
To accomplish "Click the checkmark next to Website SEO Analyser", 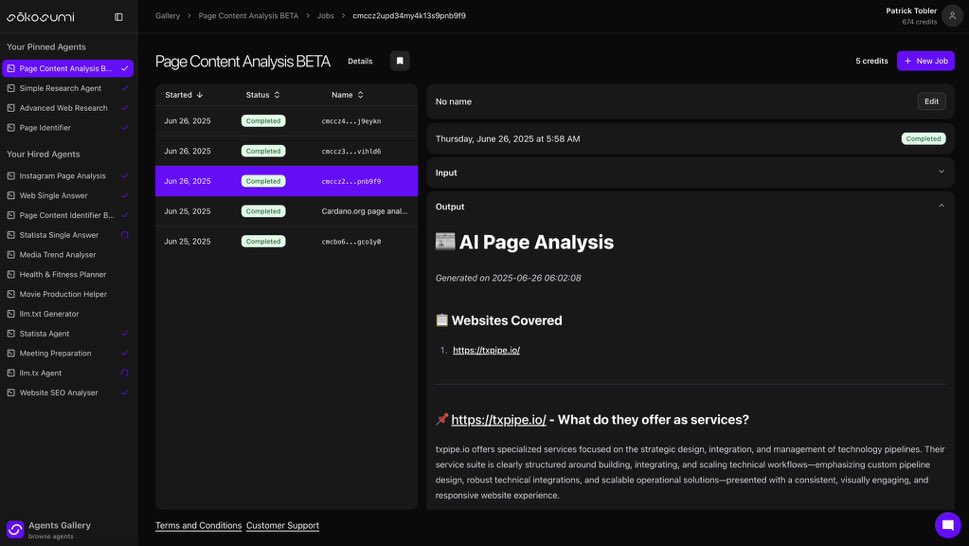I will click(x=124, y=393).
